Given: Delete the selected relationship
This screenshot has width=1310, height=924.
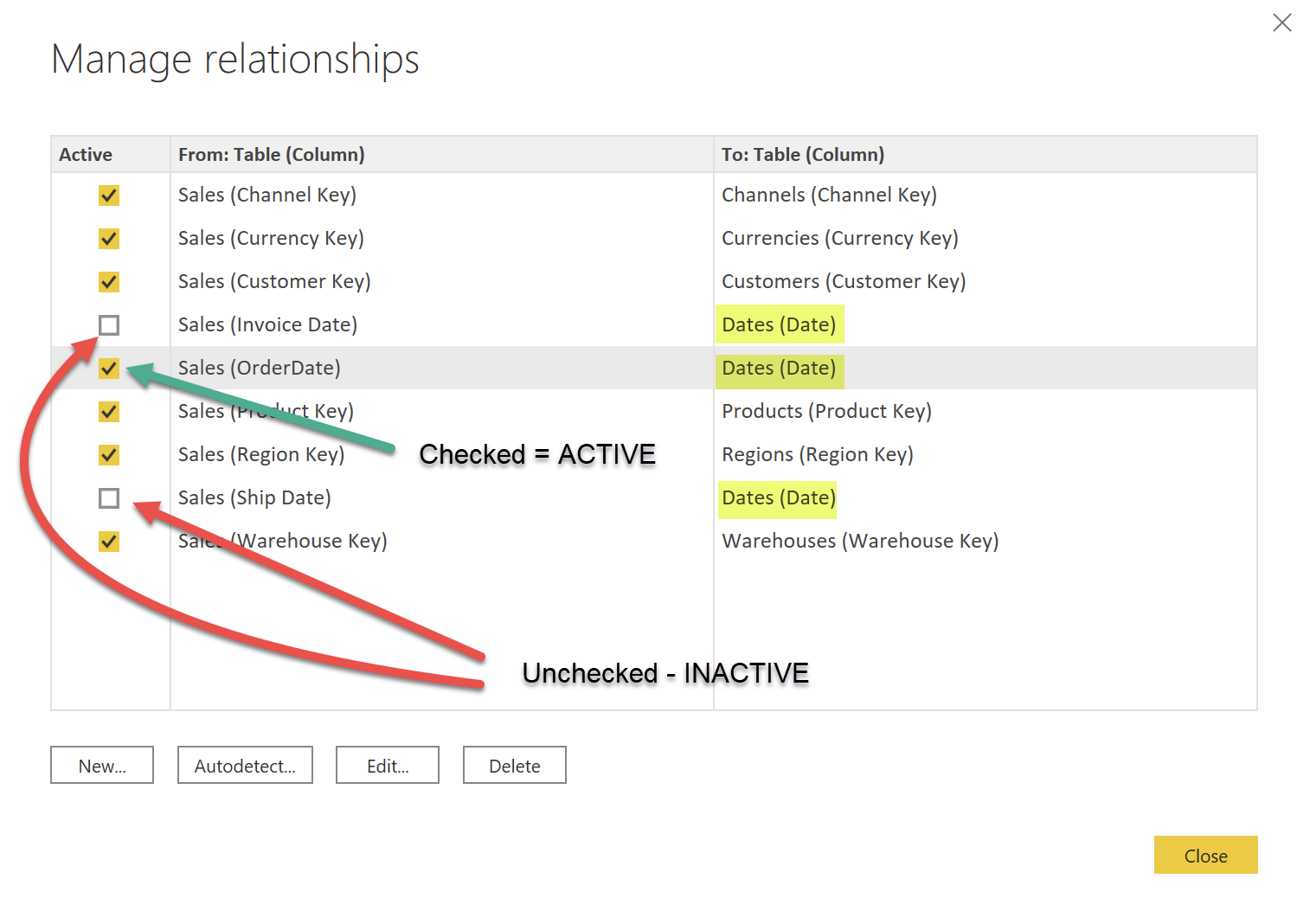Looking at the screenshot, I should tap(515, 766).
